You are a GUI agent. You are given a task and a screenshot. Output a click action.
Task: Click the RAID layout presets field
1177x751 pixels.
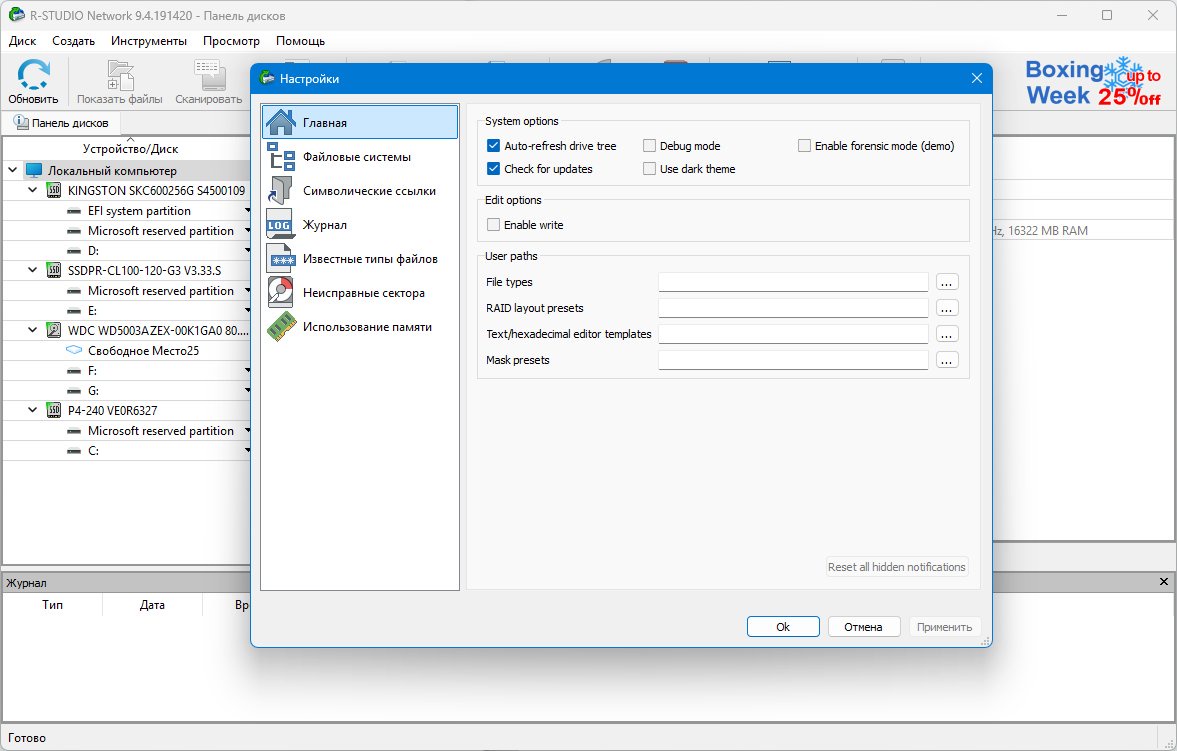coord(793,309)
